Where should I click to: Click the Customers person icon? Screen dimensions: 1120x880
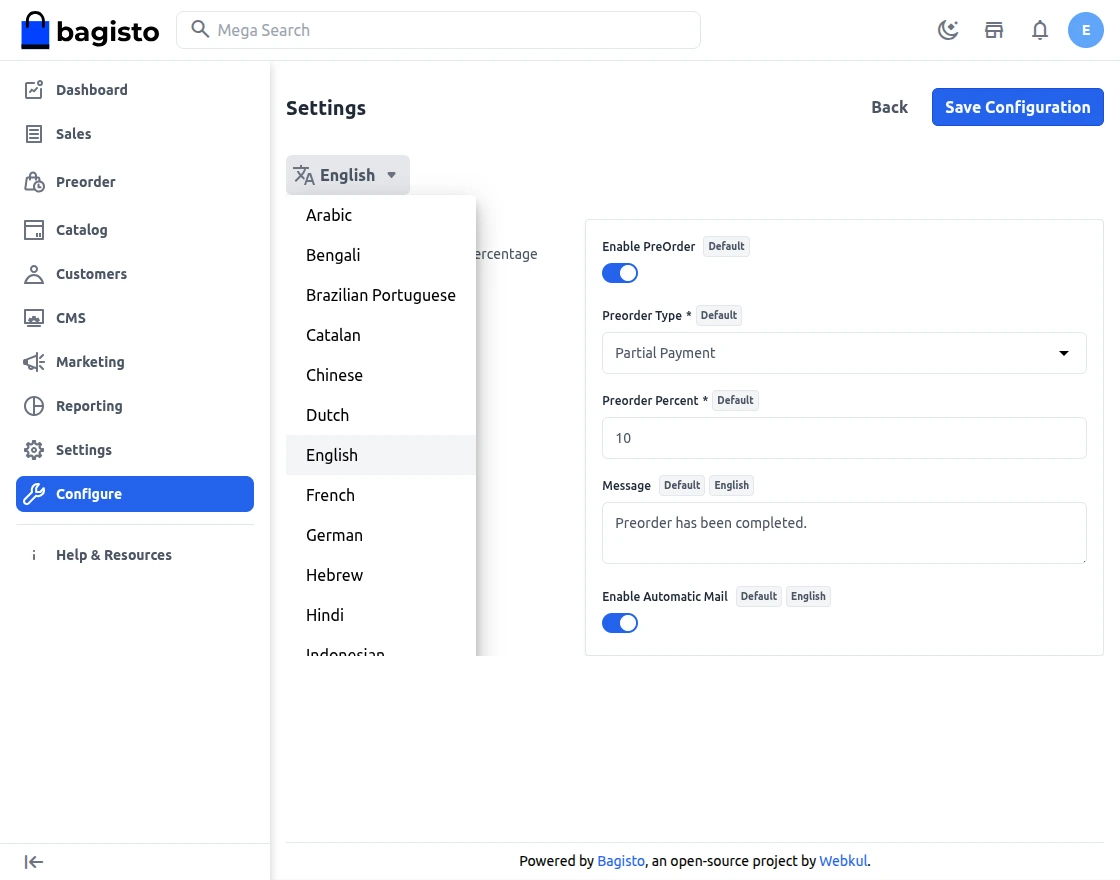tap(34, 274)
